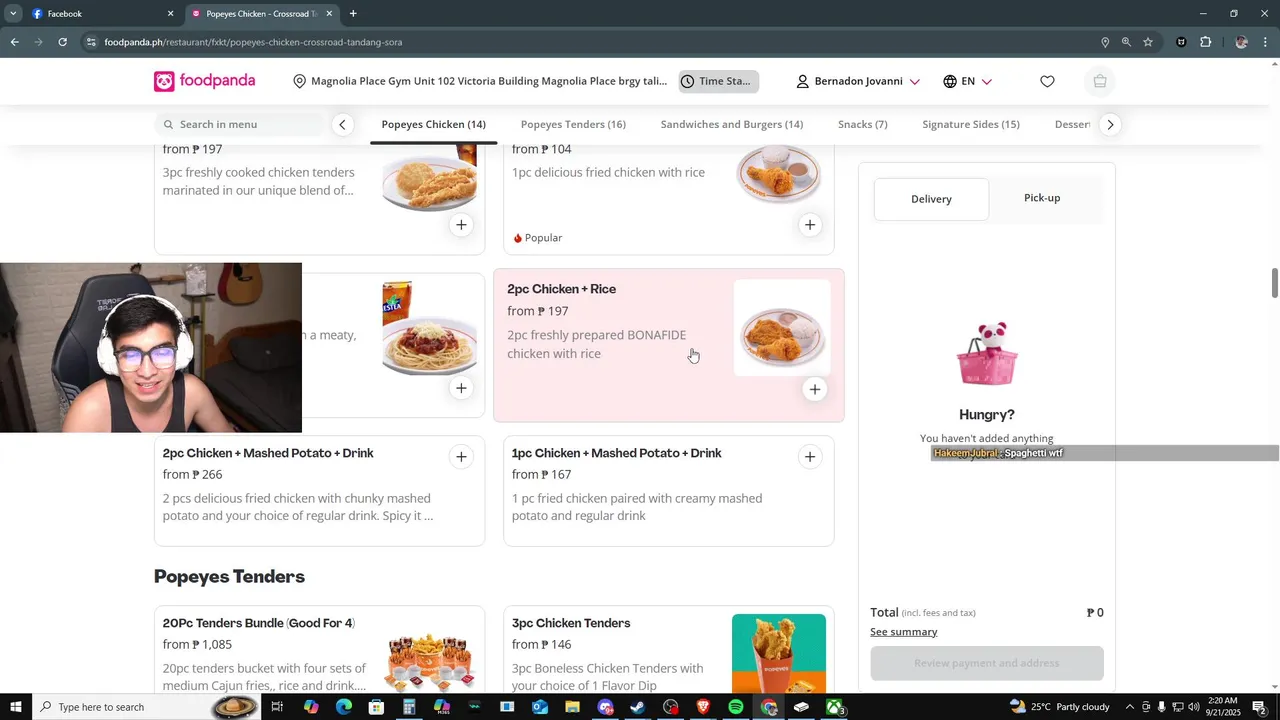Add the 1pc fried chicken with rice

pos(810,225)
